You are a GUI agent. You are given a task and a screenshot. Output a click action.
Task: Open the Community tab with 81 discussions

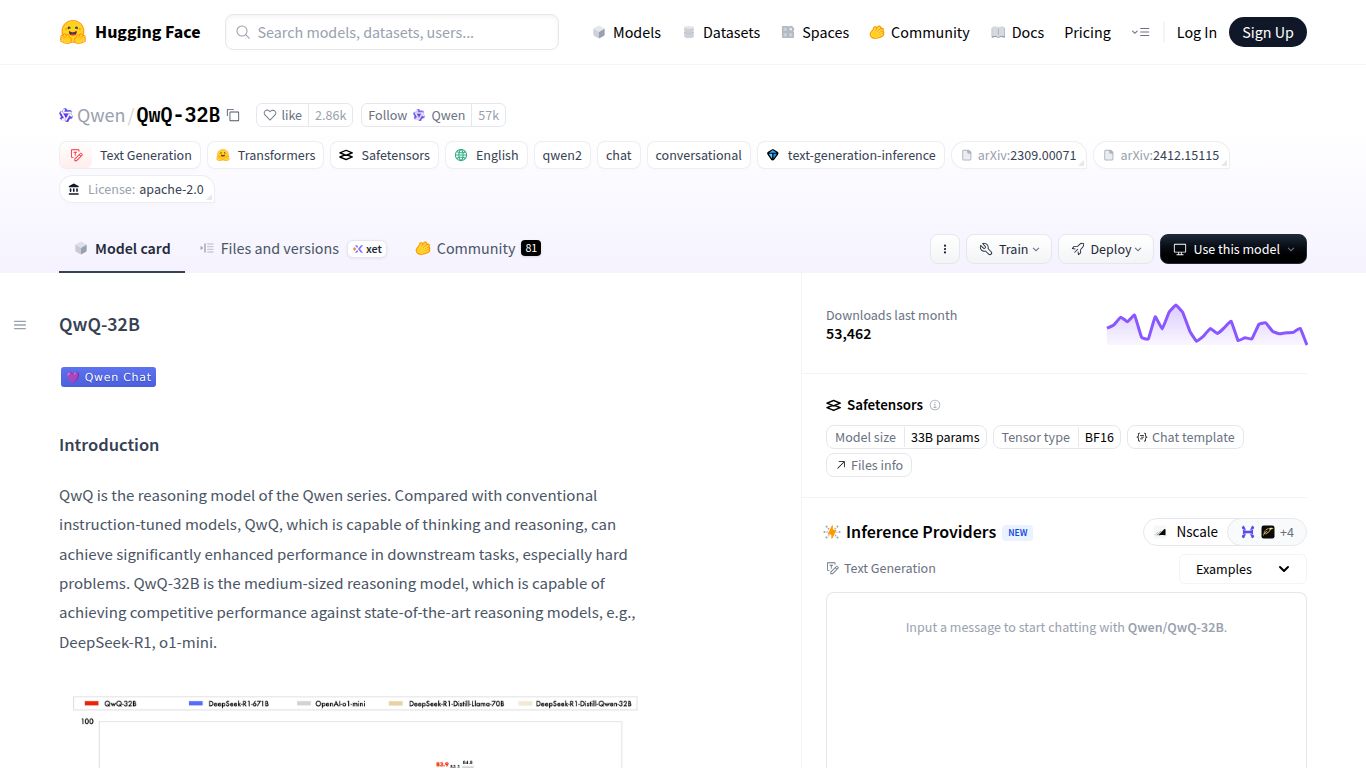click(476, 249)
